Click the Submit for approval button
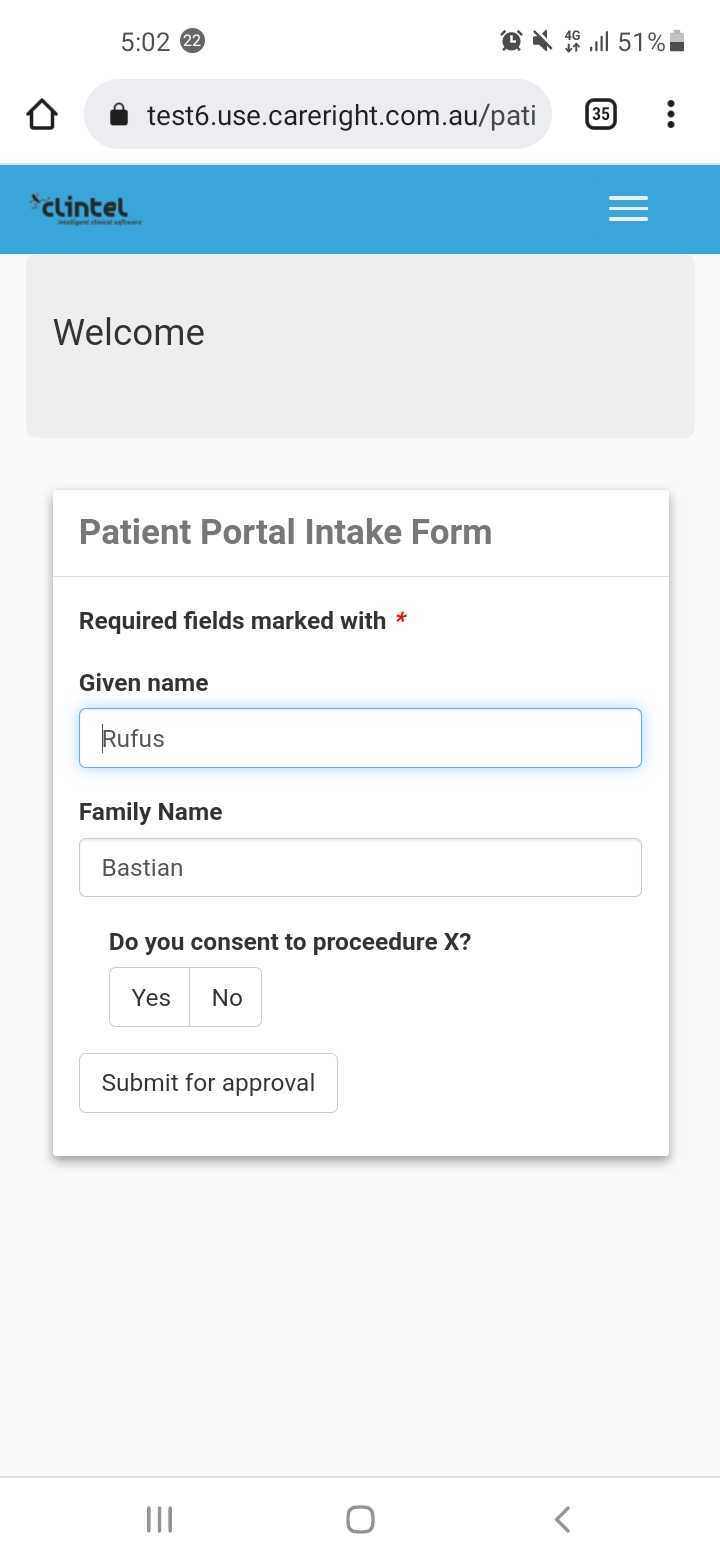Viewport: 720px width, 1560px height. (x=208, y=1083)
